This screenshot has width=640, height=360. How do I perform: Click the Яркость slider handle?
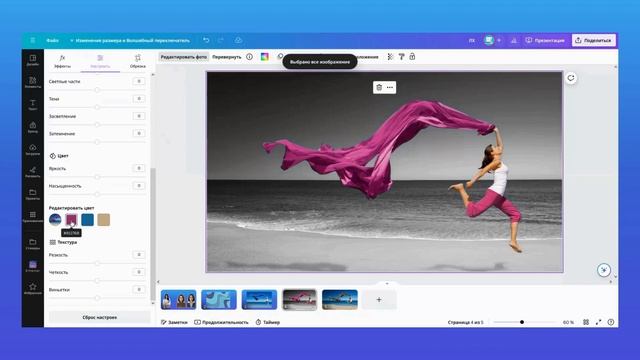97,177
